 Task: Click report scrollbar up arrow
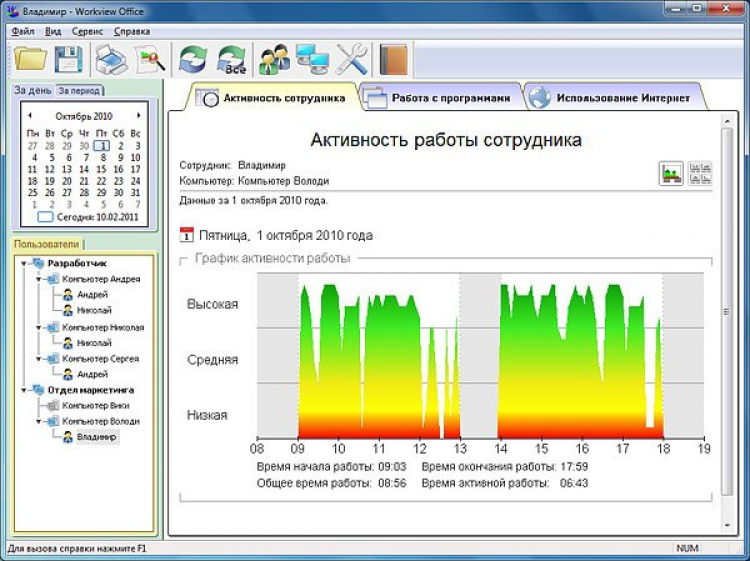(x=727, y=121)
